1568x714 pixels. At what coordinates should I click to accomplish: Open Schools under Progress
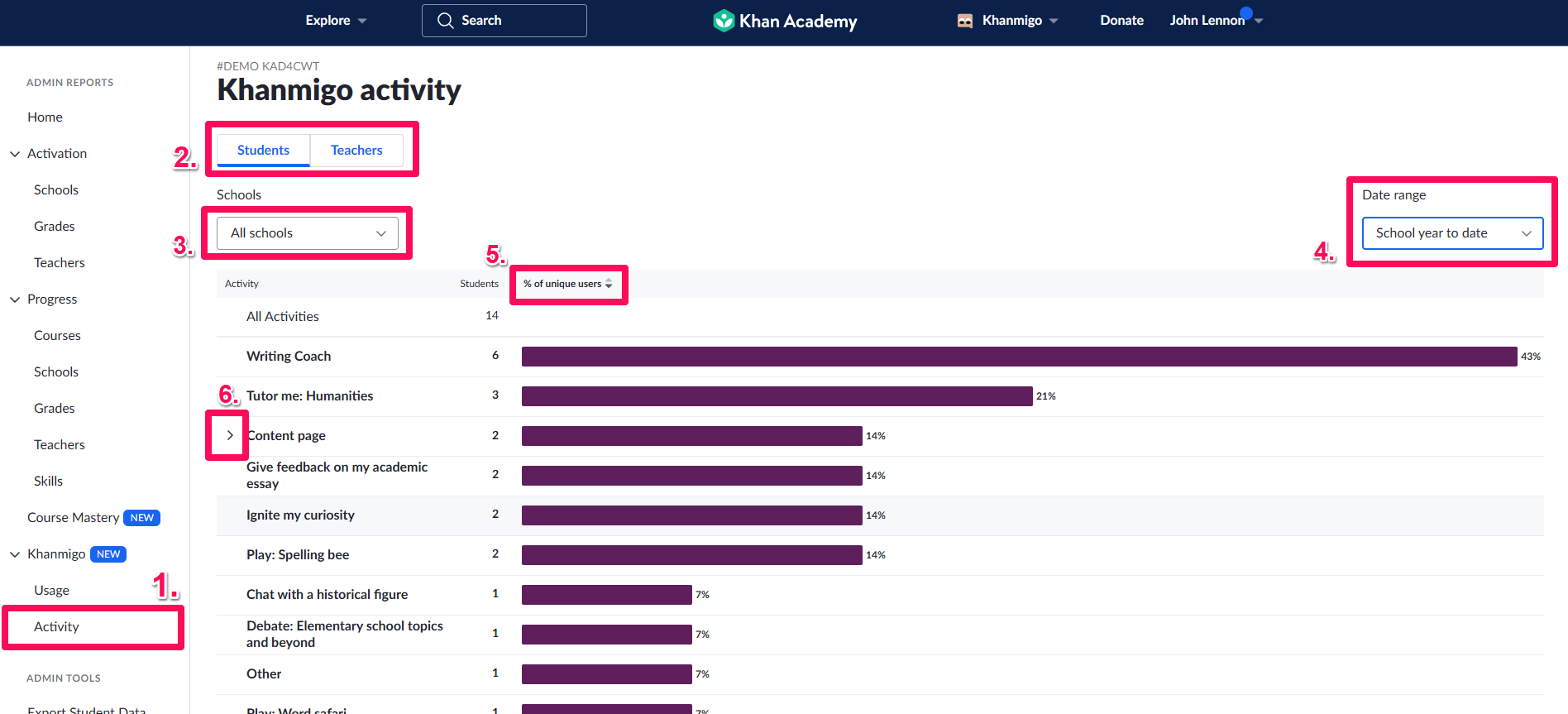point(56,372)
